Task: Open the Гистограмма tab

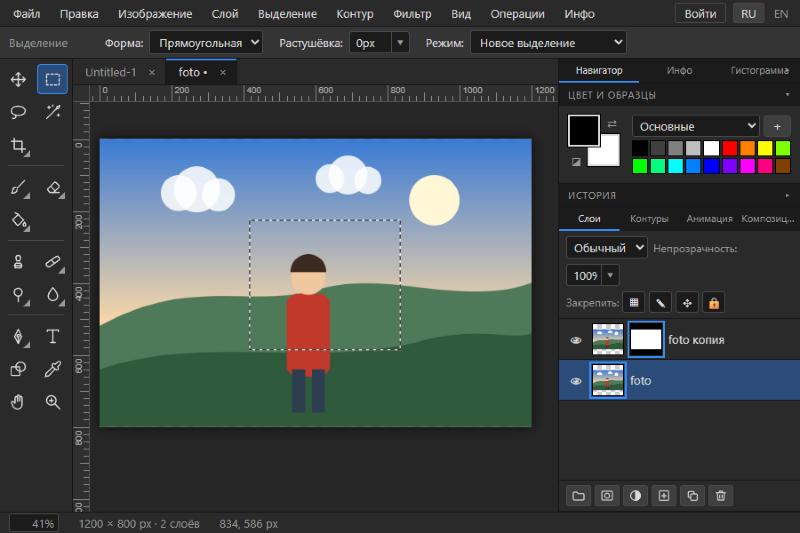Action: [x=759, y=70]
